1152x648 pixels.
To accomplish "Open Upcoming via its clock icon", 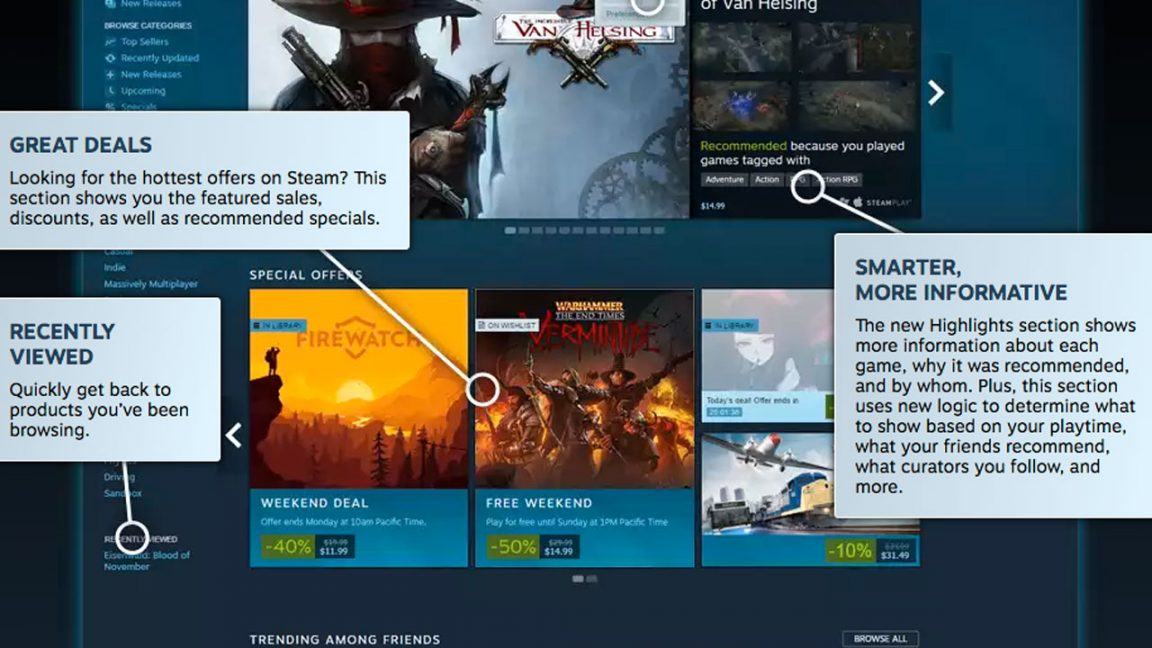I will 110,90.
